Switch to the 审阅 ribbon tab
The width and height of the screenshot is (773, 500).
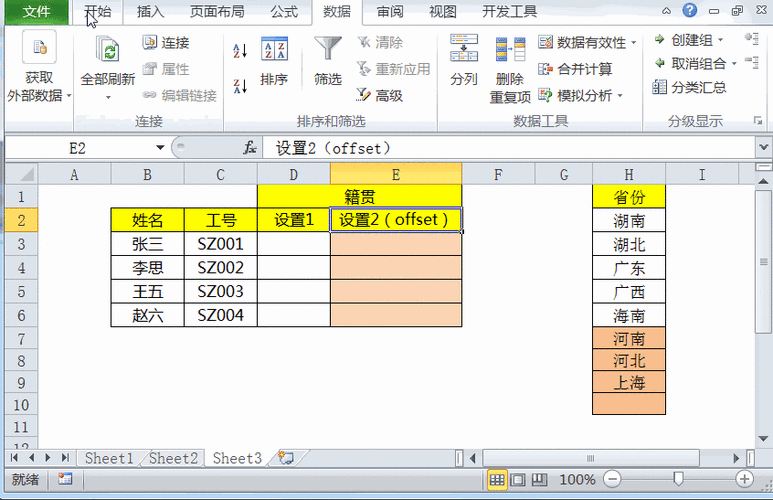390,11
